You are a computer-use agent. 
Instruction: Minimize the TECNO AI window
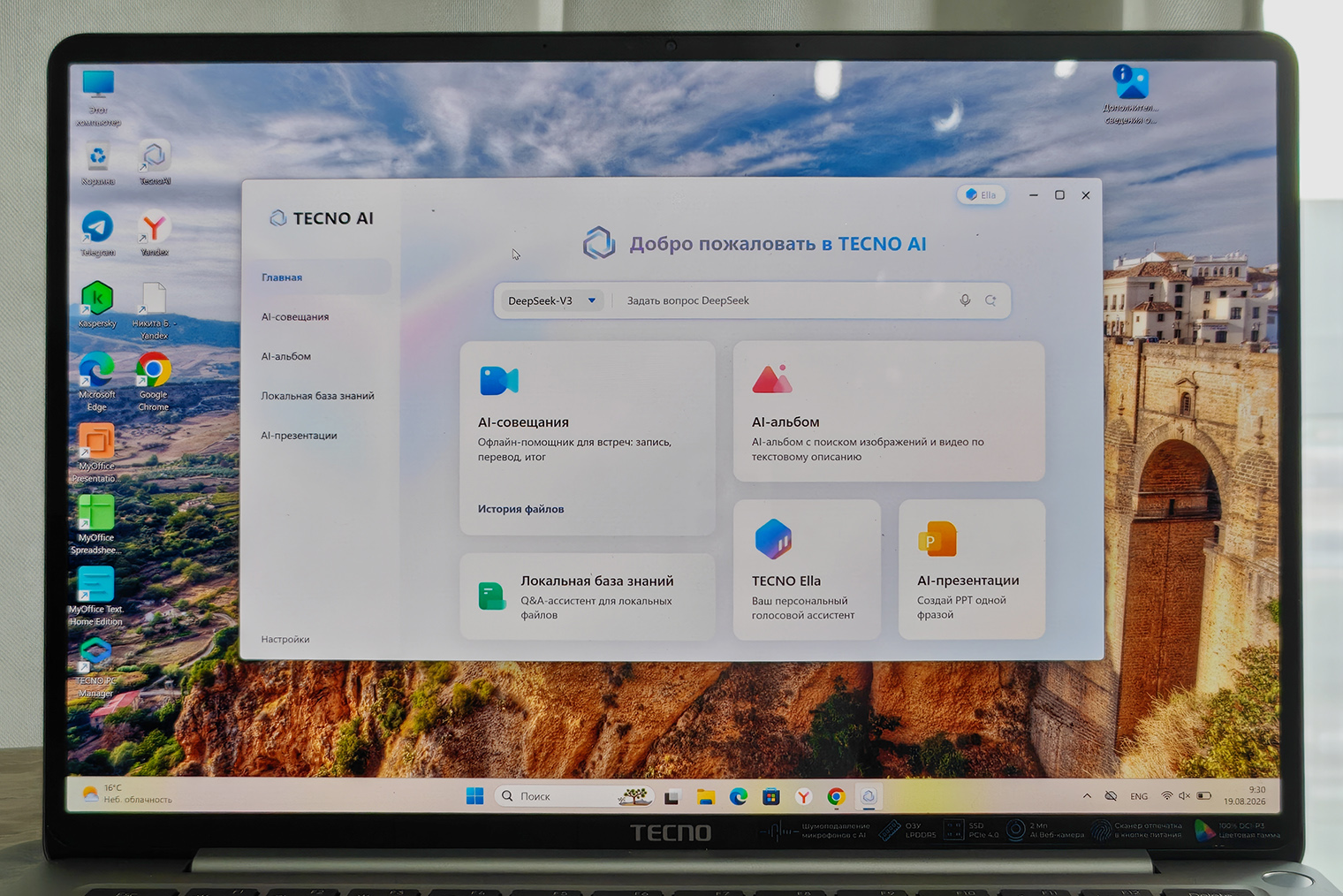point(1033,195)
